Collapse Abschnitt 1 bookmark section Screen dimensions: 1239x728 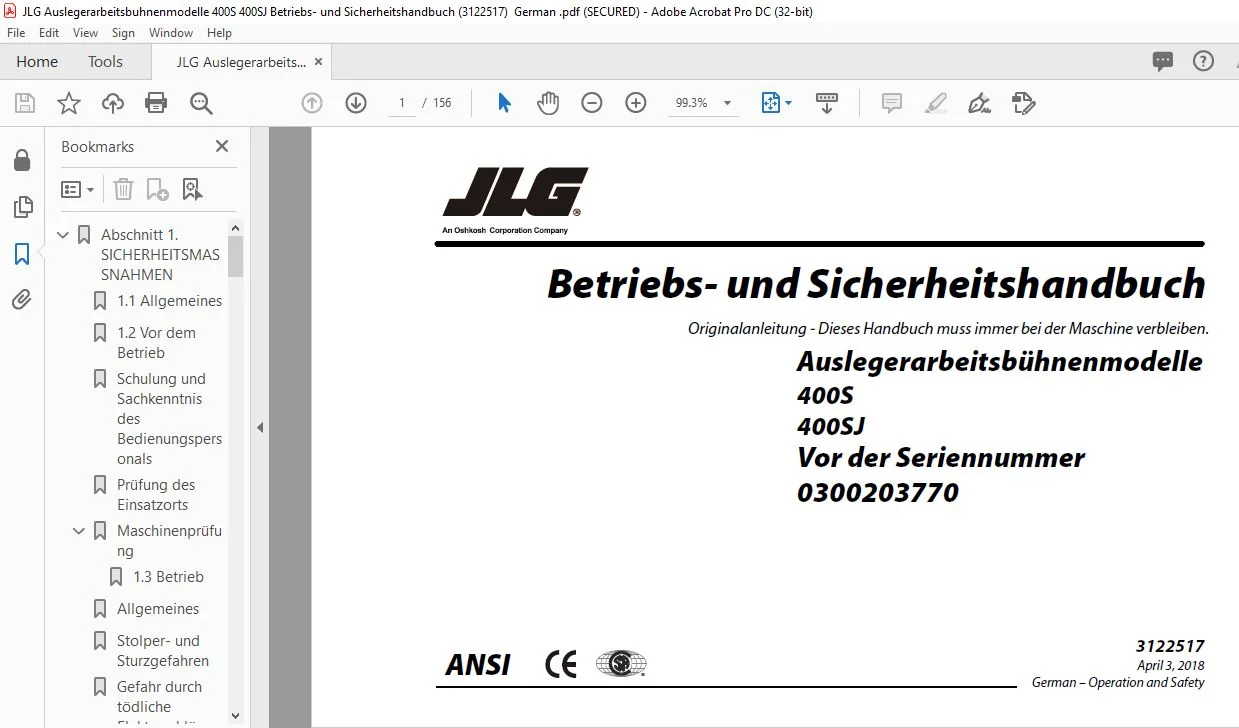(64, 235)
